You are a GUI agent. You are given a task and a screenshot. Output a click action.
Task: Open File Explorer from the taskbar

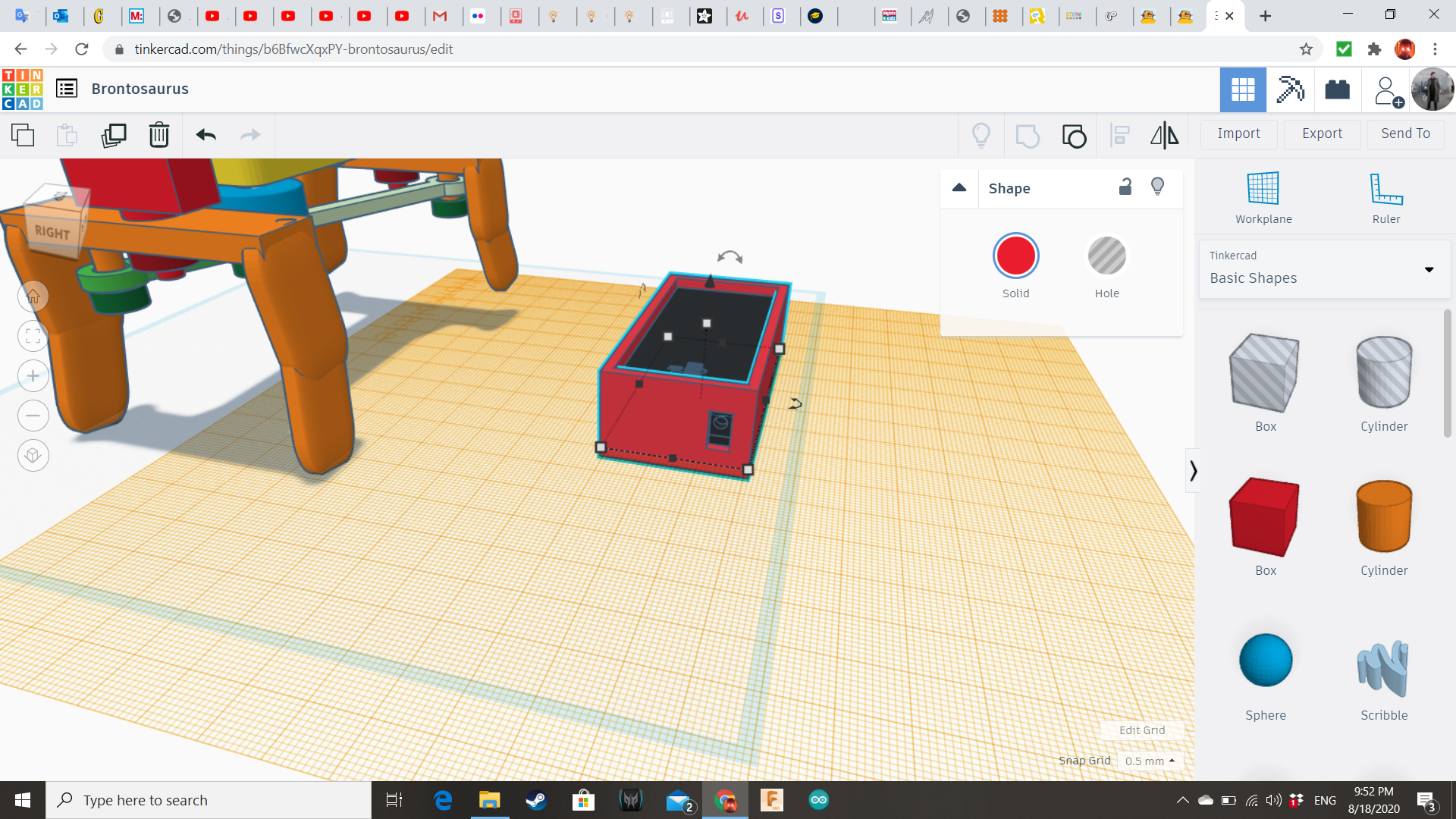tap(489, 800)
